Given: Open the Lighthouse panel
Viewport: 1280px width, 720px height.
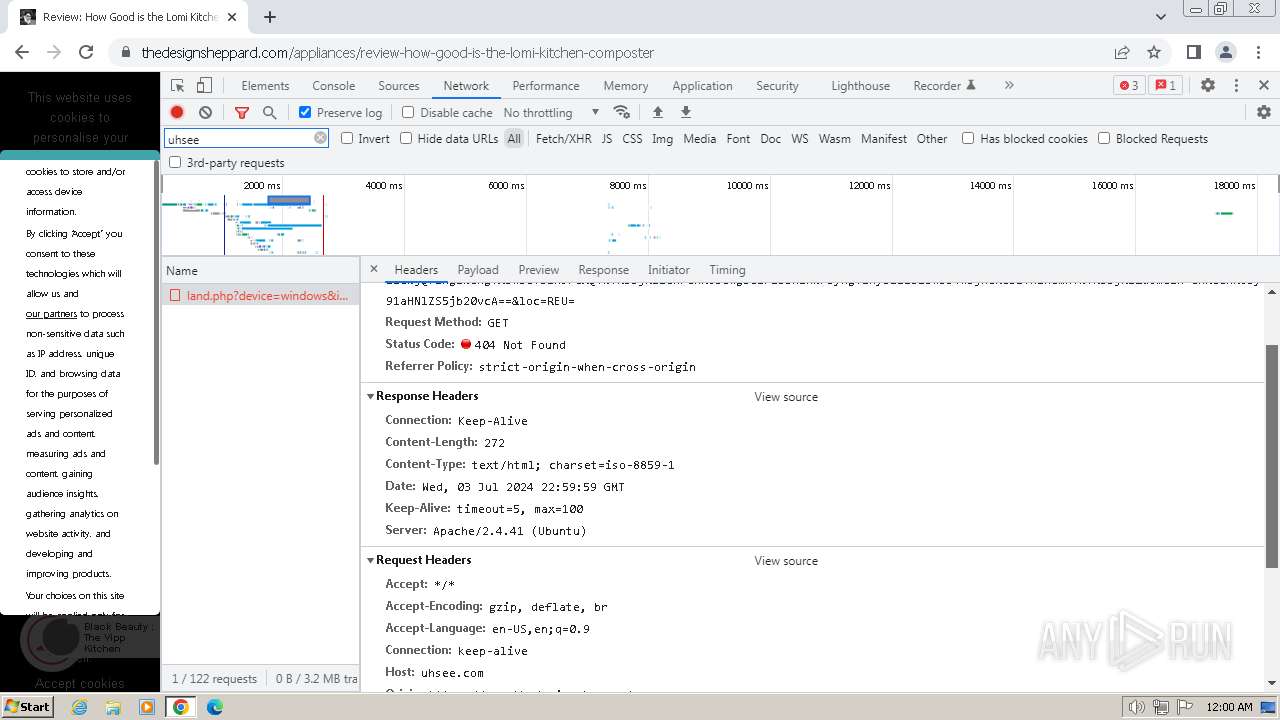Looking at the screenshot, I should click(860, 86).
